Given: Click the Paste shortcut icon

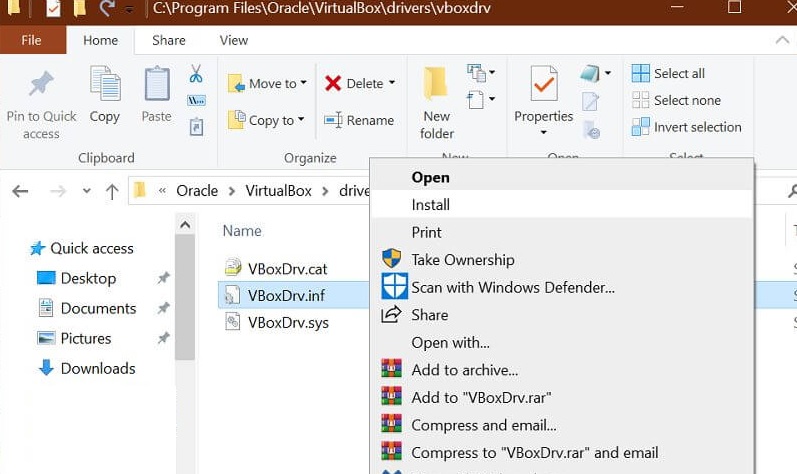Looking at the screenshot, I should (x=196, y=127).
